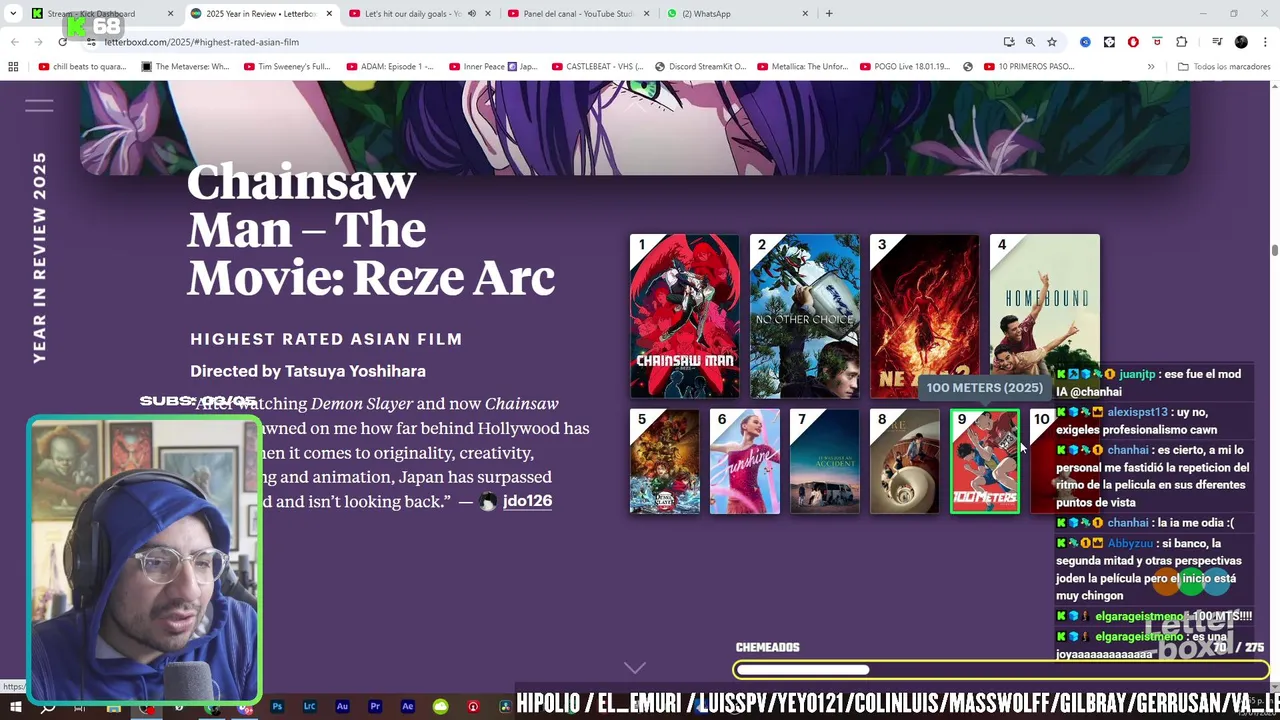
Task: Click the page vertical scrollbar thumb
Action: 1275,249
